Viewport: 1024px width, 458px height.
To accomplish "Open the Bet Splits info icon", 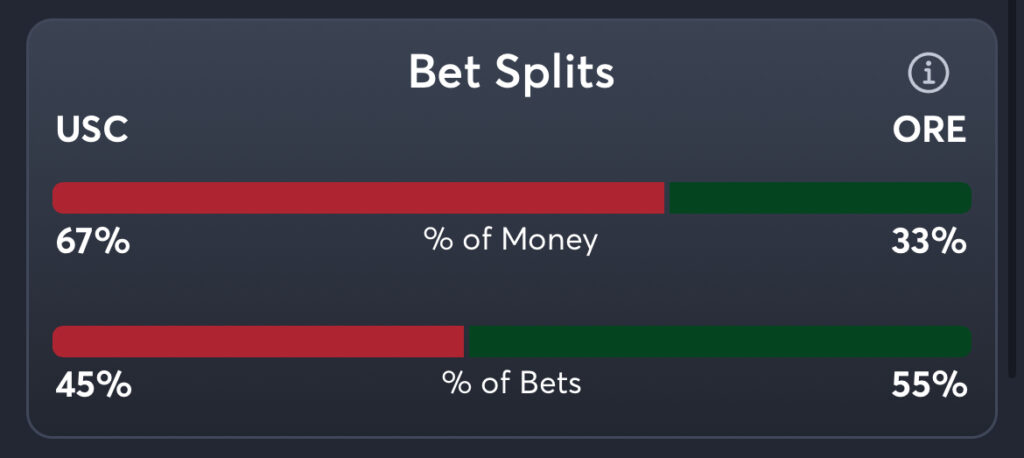I will pyautogui.click(x=928, y=73).
